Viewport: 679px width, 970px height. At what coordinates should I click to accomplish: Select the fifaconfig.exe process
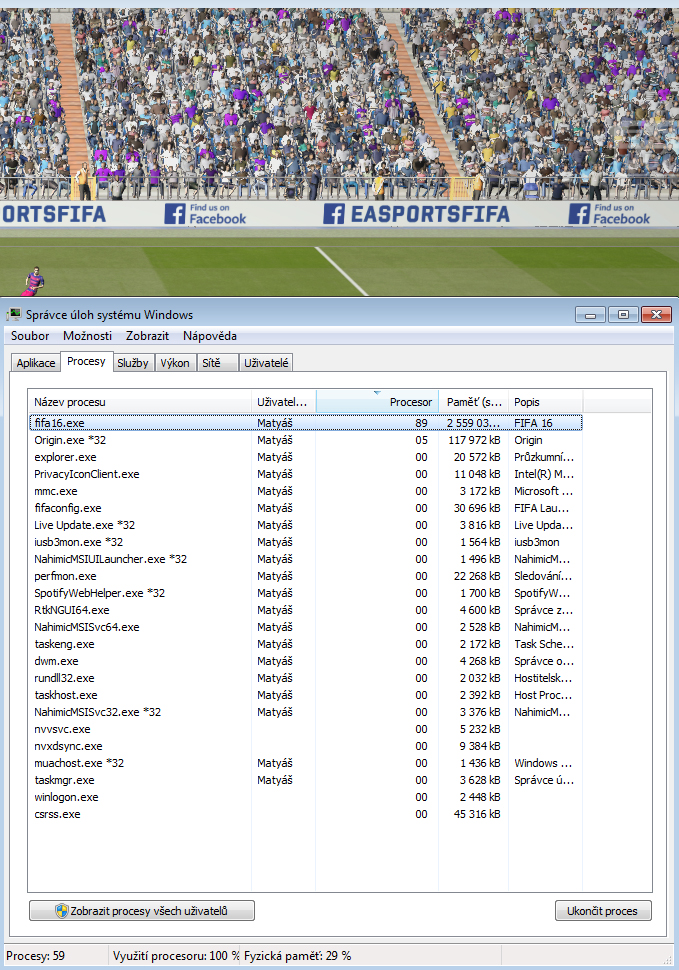click(305, 509)
